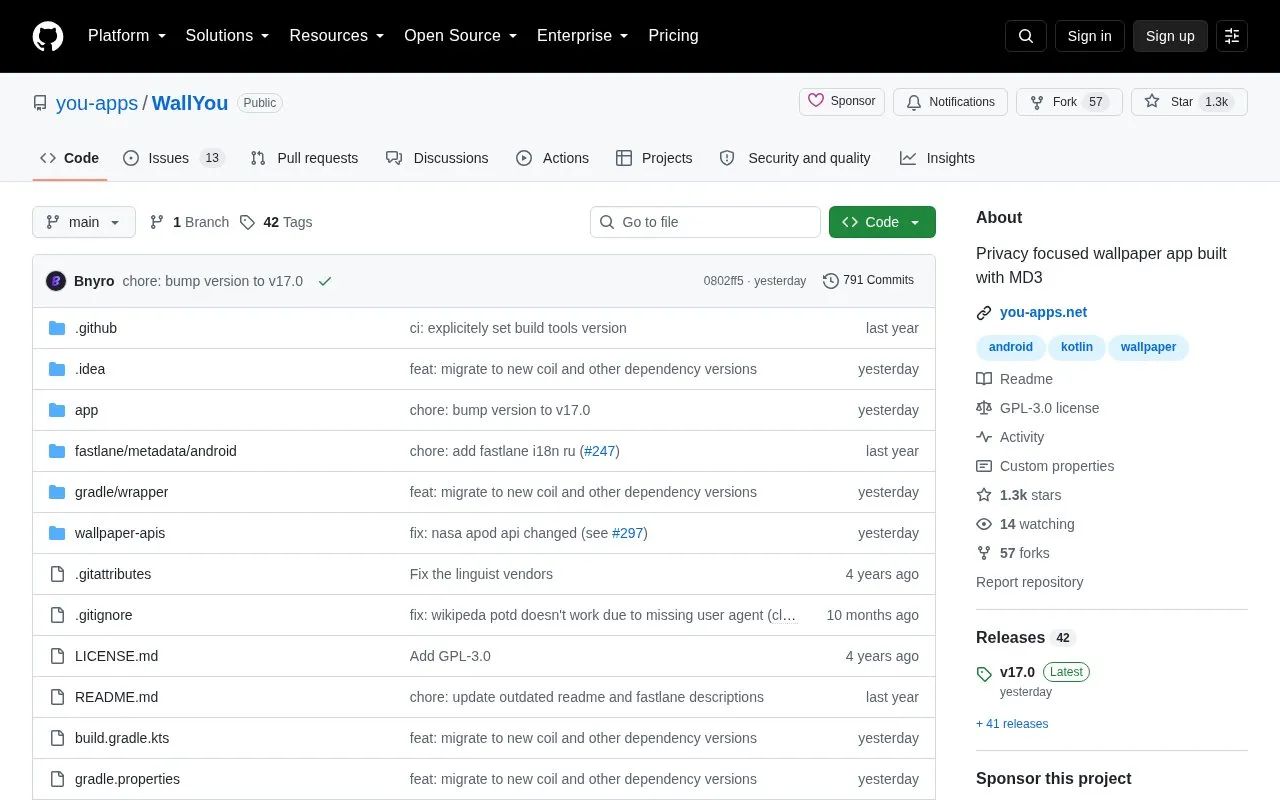Click the Sponsor heart button
The width and height of the screenshot is (1280, 800).
[x=842, y=102]
